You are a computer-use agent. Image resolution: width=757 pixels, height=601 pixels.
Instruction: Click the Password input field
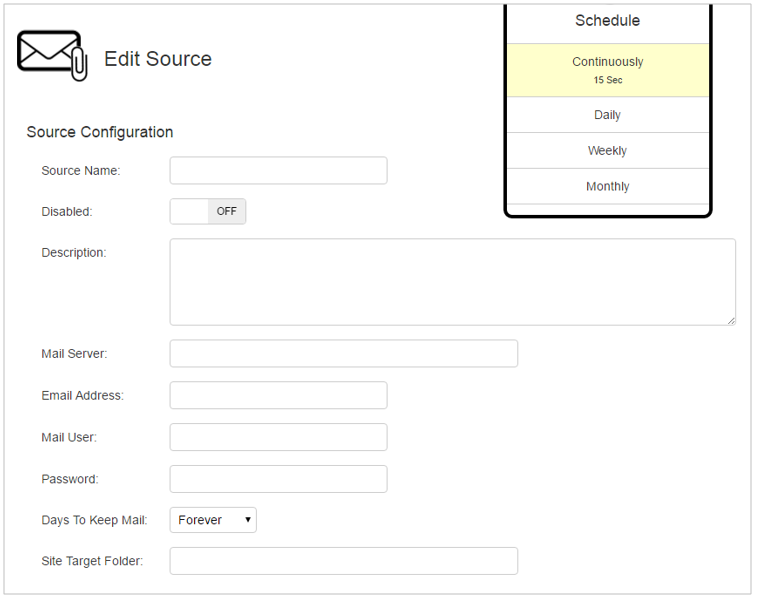point(279,479)
